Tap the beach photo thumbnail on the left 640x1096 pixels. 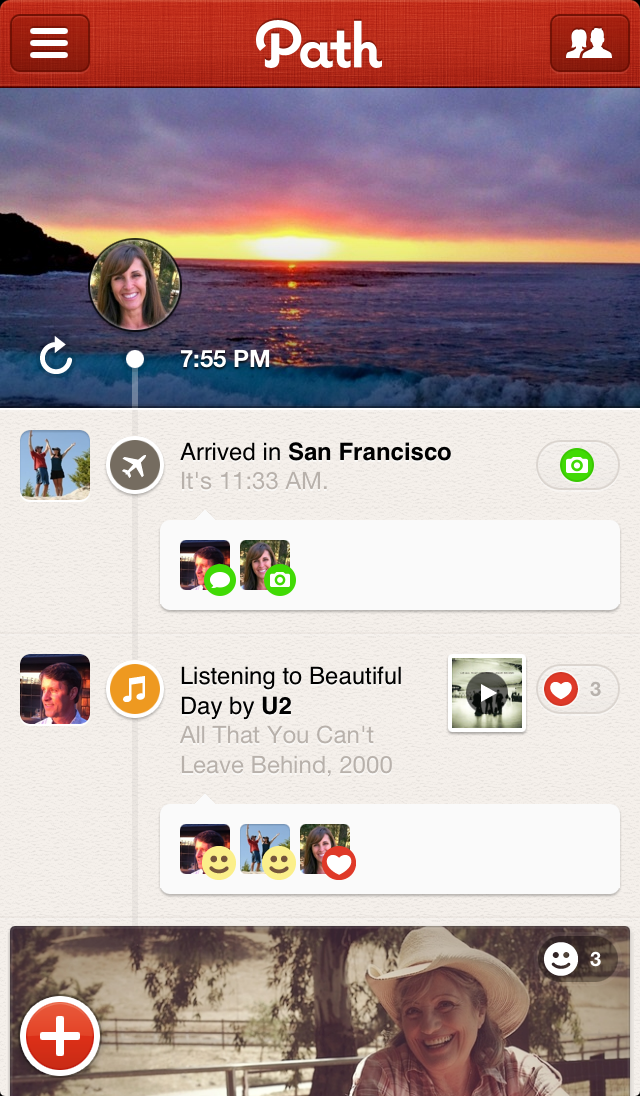(x=54, y=465)
